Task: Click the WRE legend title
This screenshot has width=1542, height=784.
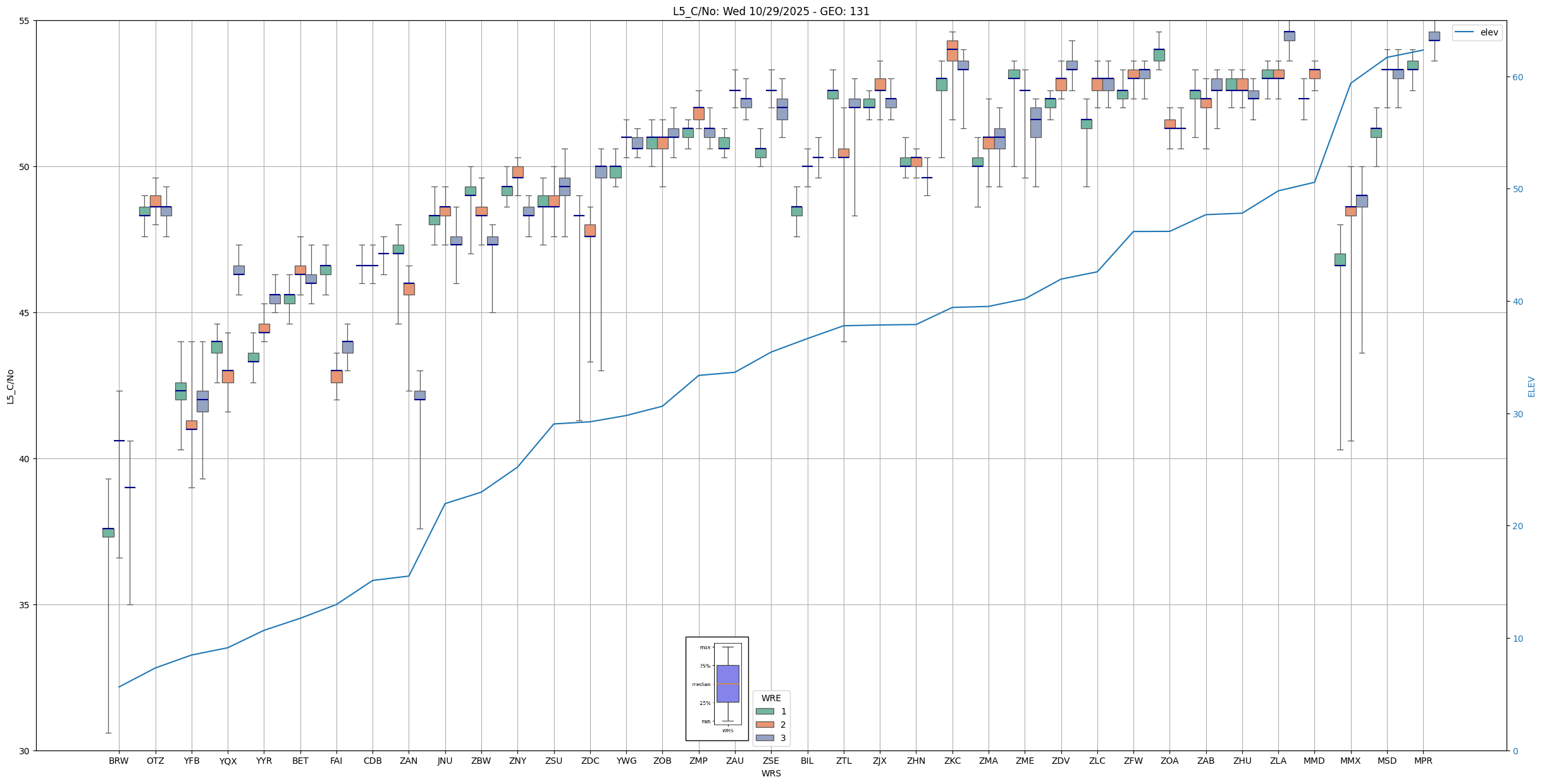Action: click(x=770, y=698)
